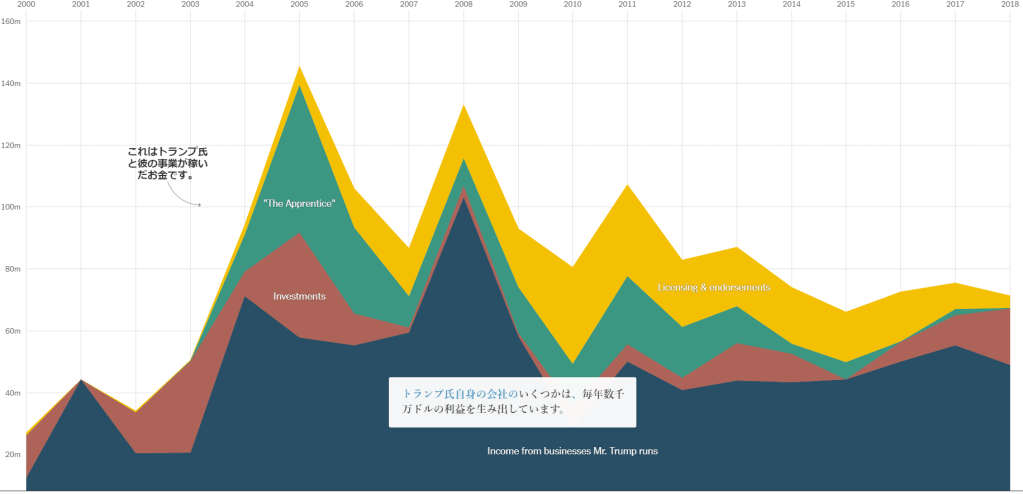The width and height of the screenshot is (1023, 494).
Task: Click the 160m y-axis label
Action: (11, 21)
